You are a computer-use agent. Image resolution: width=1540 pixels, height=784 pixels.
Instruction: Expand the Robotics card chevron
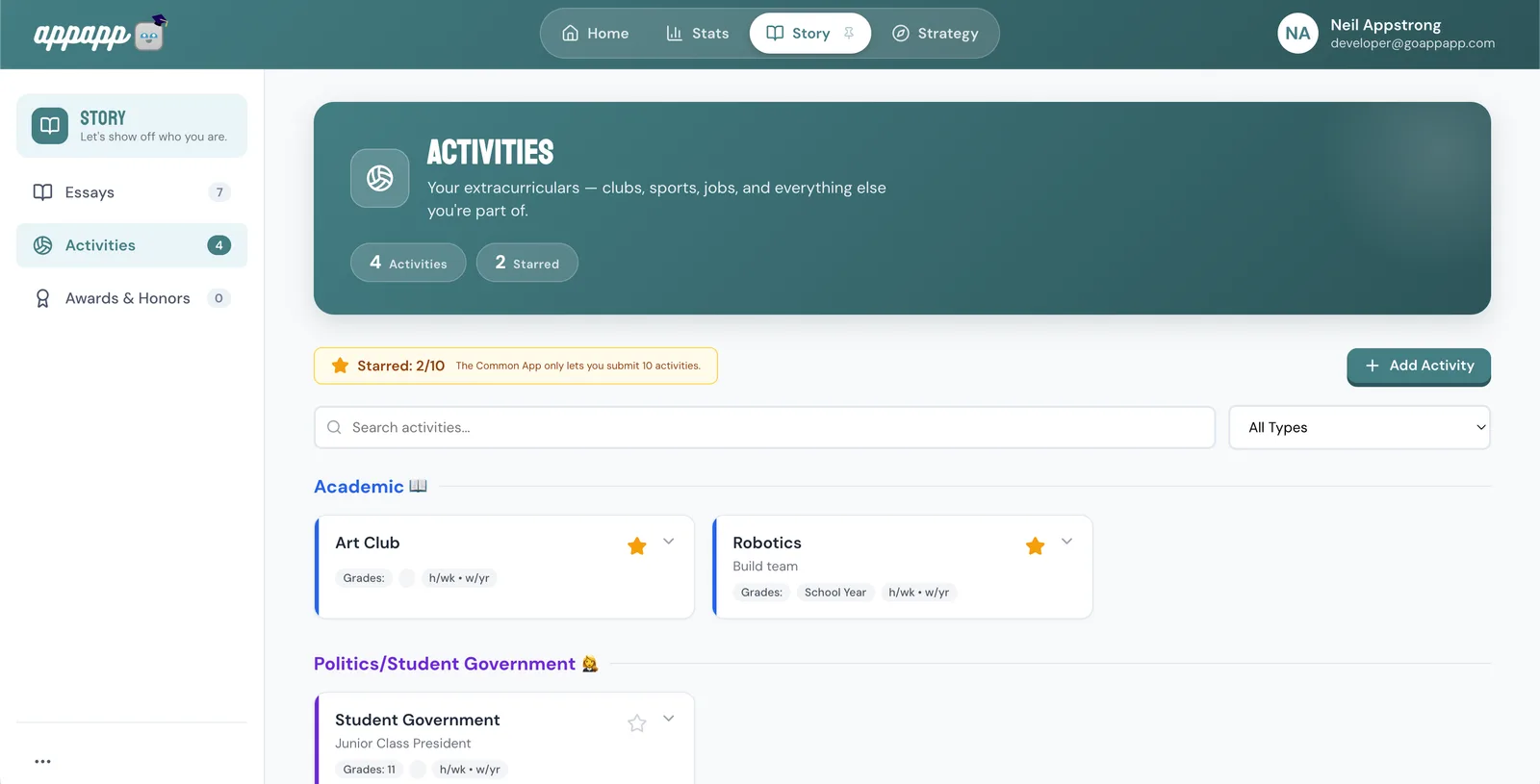(1066, 542)
